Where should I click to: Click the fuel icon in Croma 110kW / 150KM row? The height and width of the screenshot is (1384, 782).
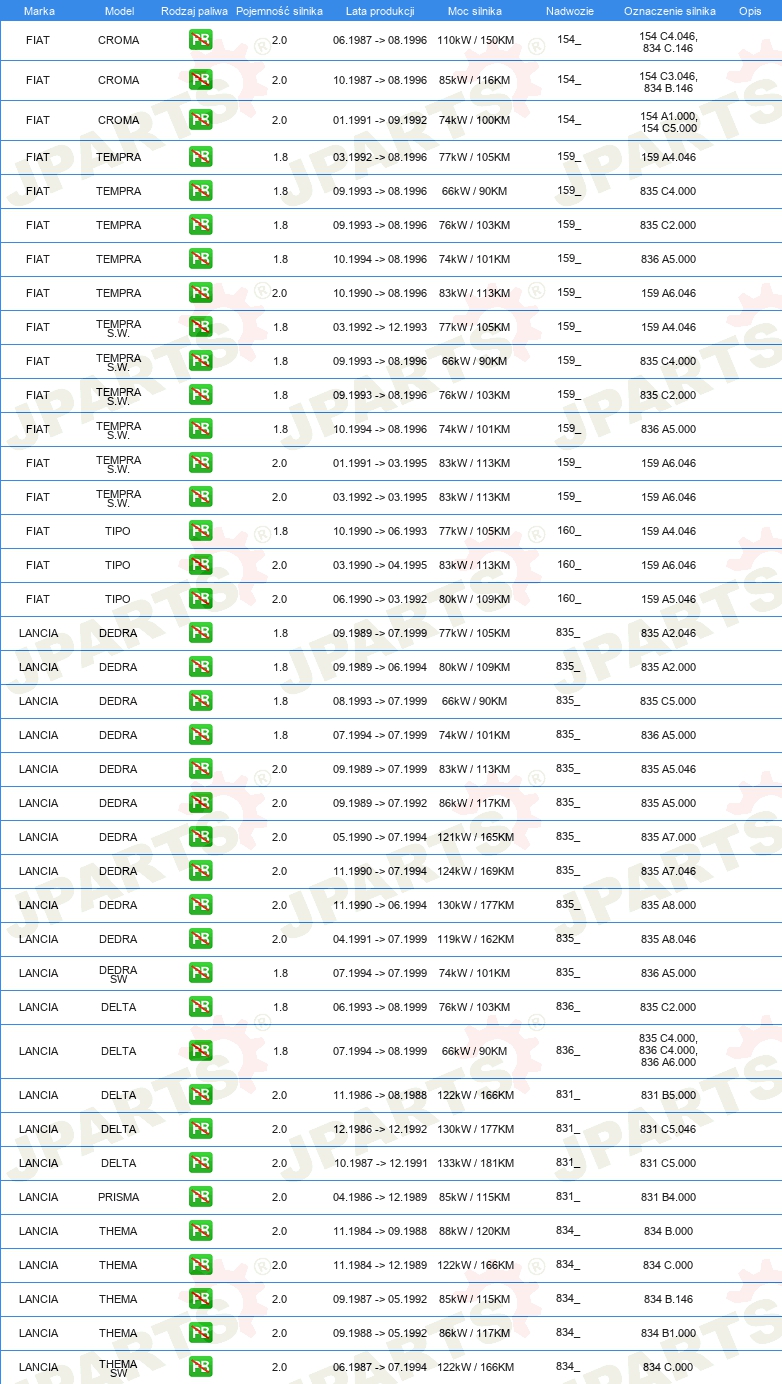[x=201, y=40]
